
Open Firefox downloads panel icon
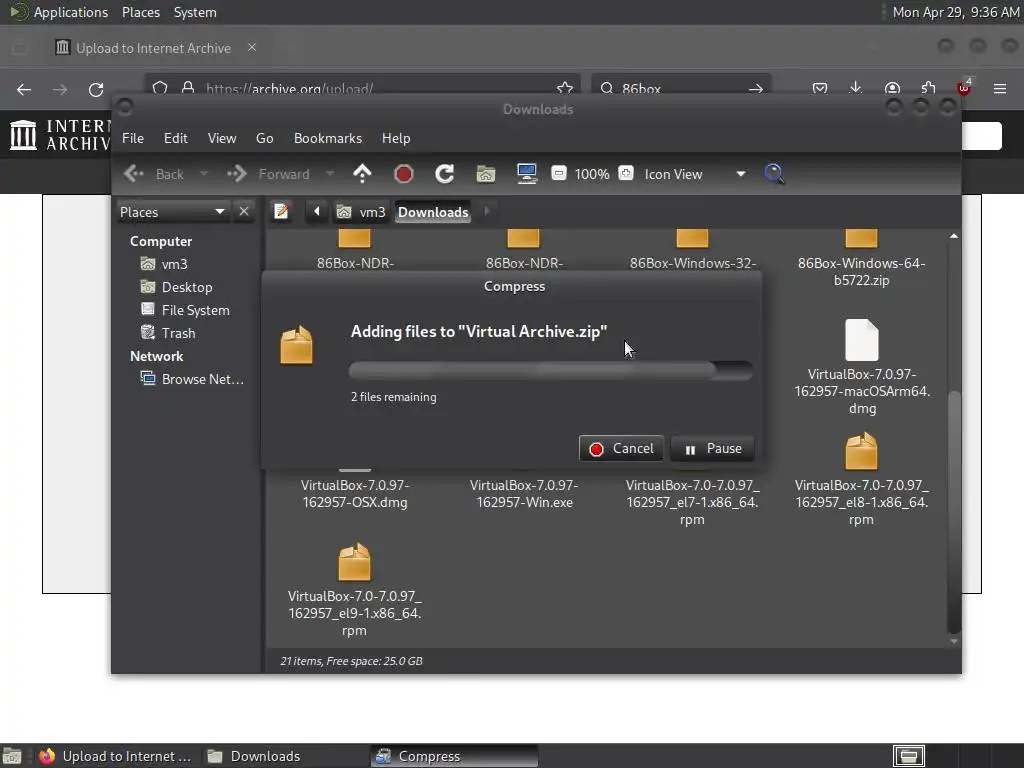(856, 89)
